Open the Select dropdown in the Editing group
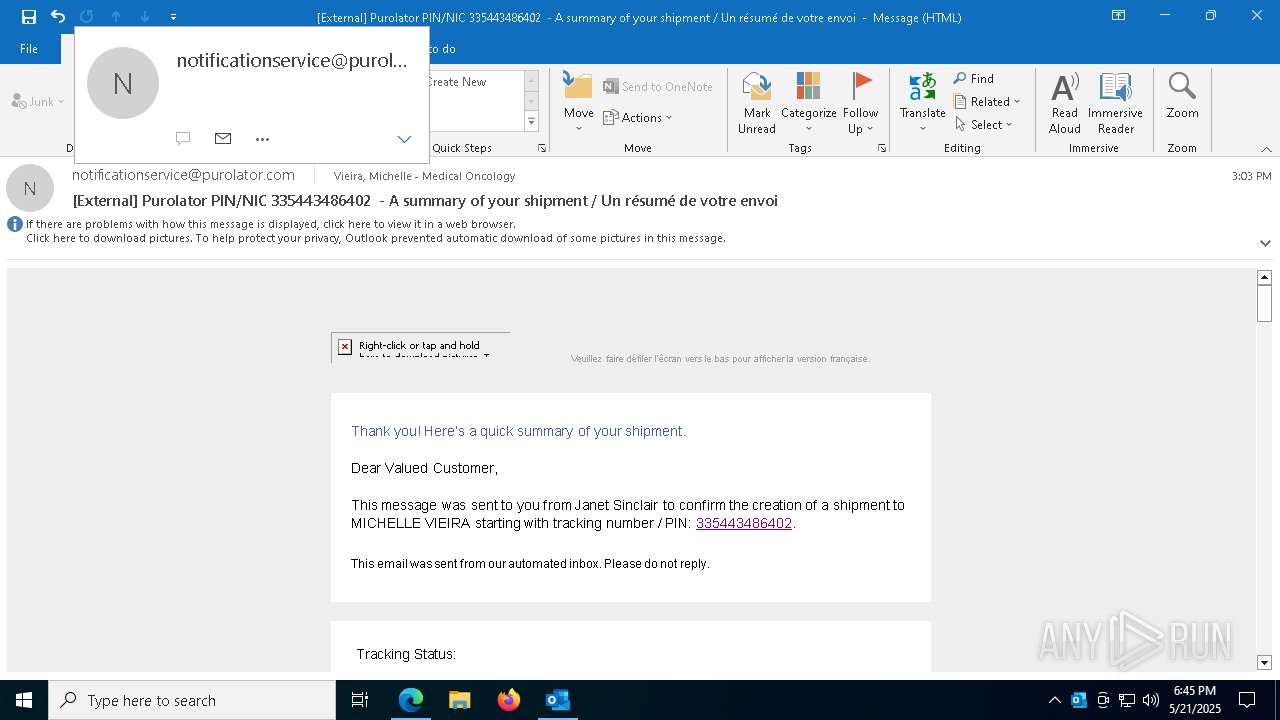Screen dimensions: 1280x720 coord(984,124)
